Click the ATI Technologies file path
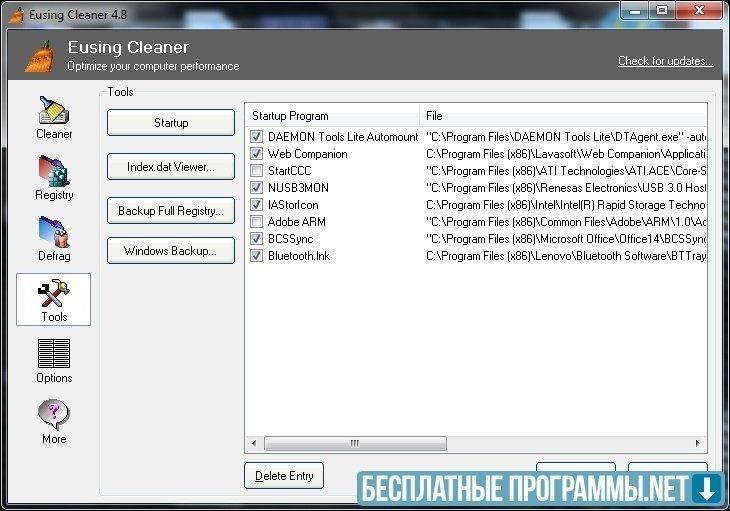The height and width of the screenshot is (511, 730). (566, 171)
